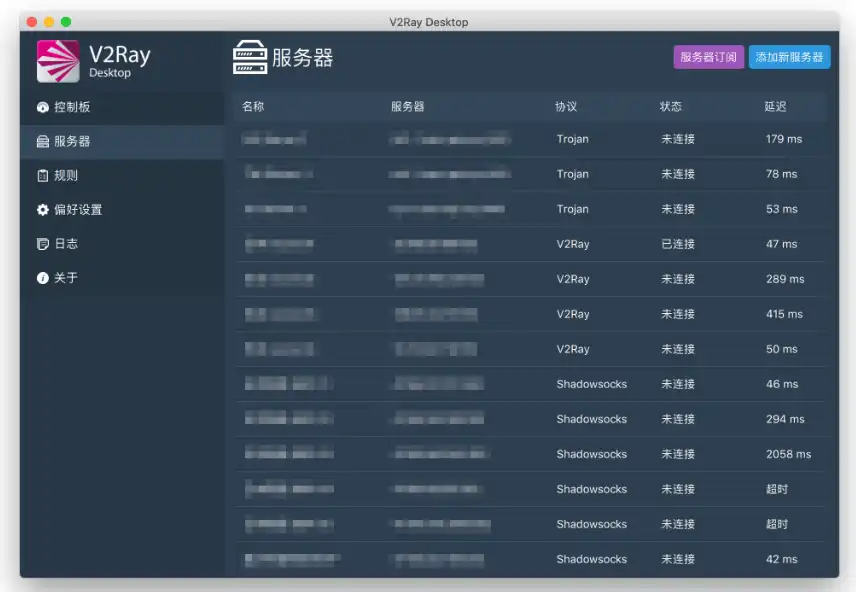Click the green zoom window button
The height and width of the screenshot is (592, 856).
point(66,22)
